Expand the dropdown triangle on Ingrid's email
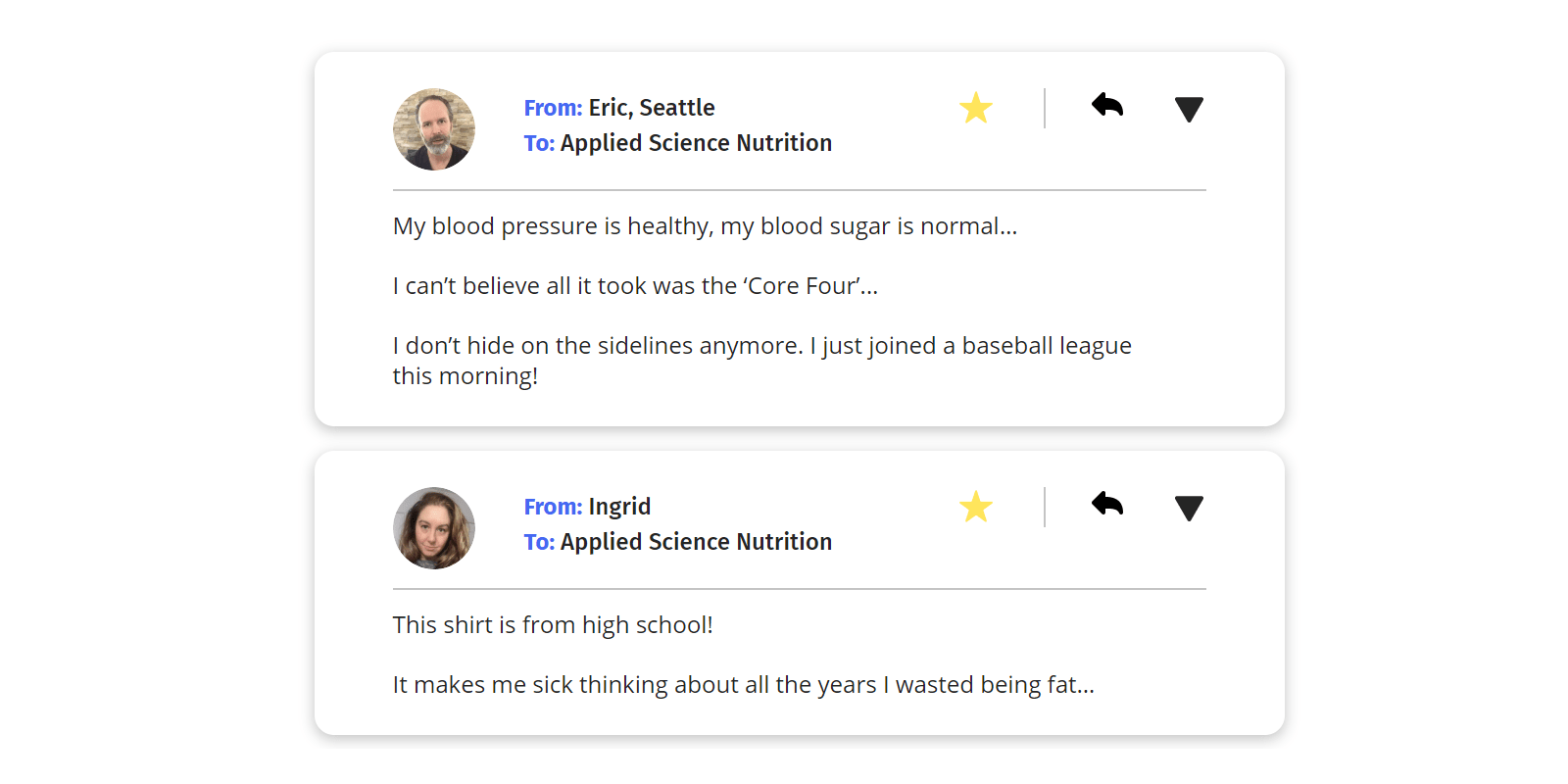This screenshot has height=784, width=1568. click(1189, 509)
